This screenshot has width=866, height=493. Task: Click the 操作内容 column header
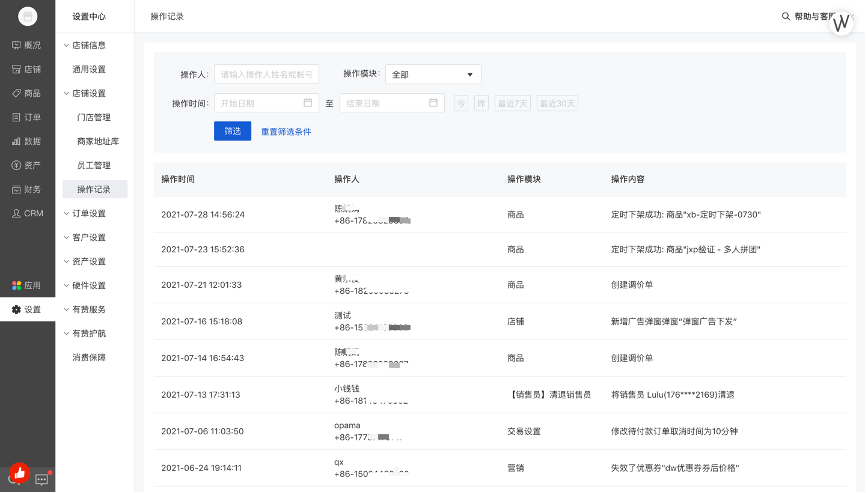pos(627,179)
